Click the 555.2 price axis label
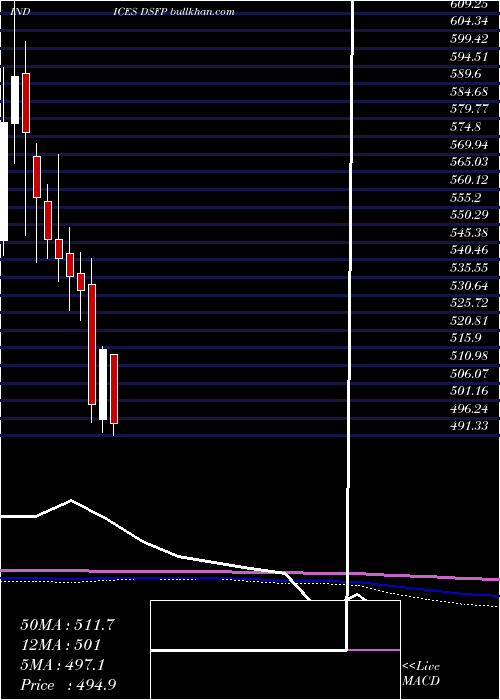The image size is (500, 700). click(x=466, y=197)
